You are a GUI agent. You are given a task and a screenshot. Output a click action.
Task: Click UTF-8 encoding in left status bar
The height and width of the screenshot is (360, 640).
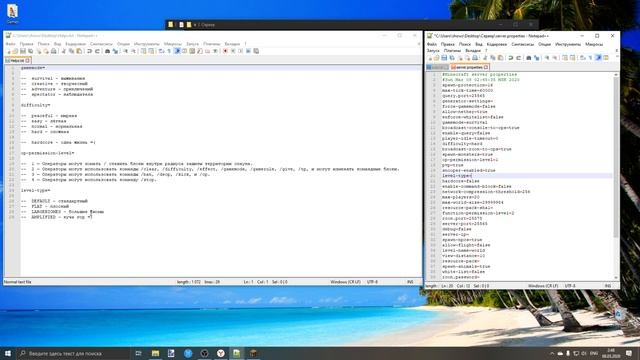(372, 282)
